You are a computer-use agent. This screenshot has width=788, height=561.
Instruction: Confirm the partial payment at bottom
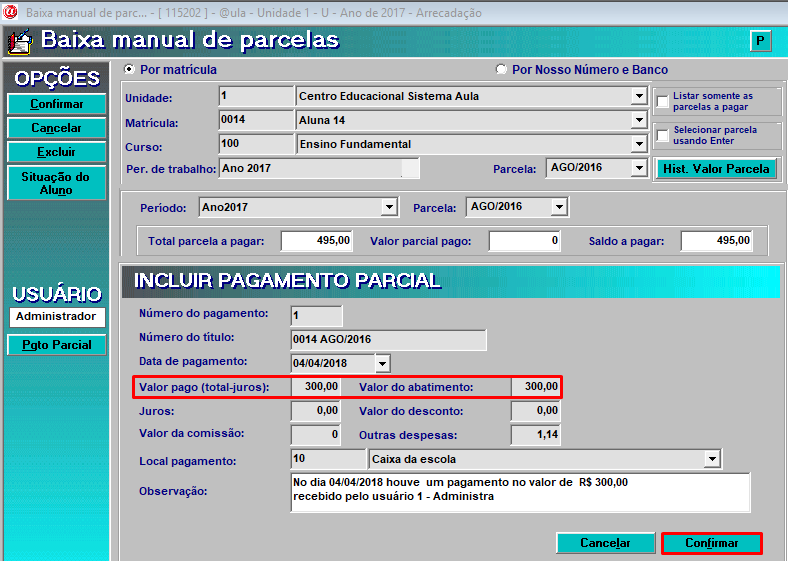tap(712, 543)
